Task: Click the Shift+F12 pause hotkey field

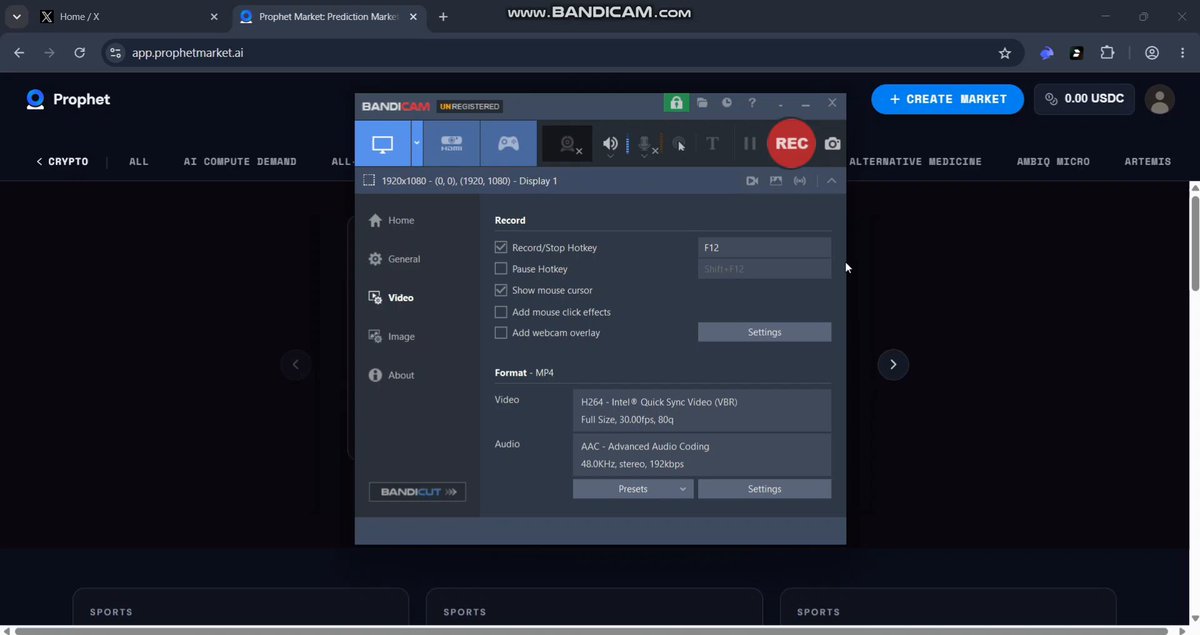Action: click(x=764, y=269)
